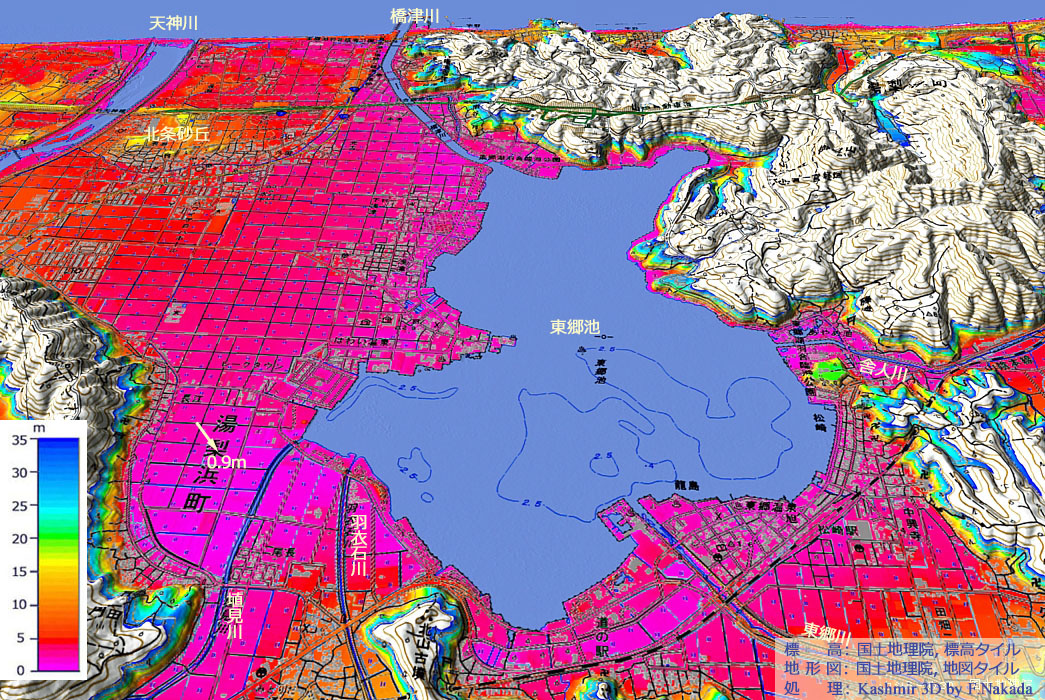This screenshot has width=1045, height=700.
Task: Click the 35 value on the legend scale
Action: pos(18,440)
